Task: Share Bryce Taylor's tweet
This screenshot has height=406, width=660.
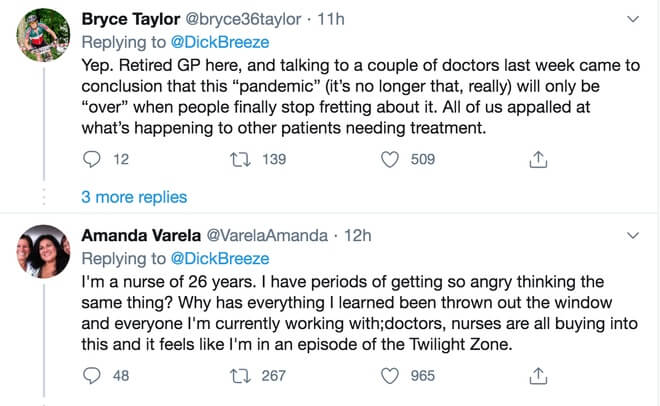Action: 538,159
